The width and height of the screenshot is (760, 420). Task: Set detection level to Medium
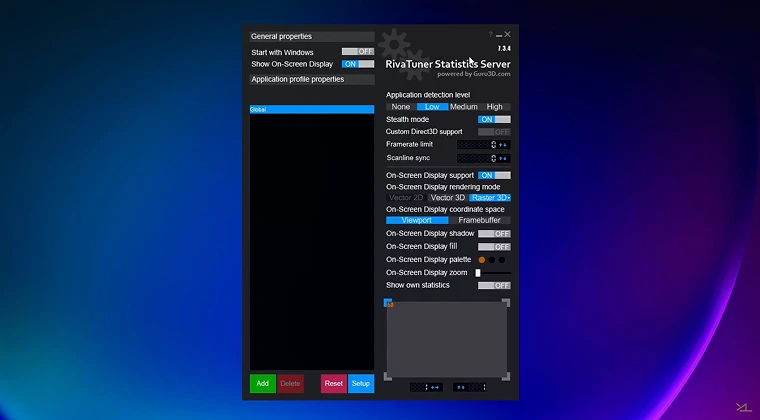click(x=463, y=107)
